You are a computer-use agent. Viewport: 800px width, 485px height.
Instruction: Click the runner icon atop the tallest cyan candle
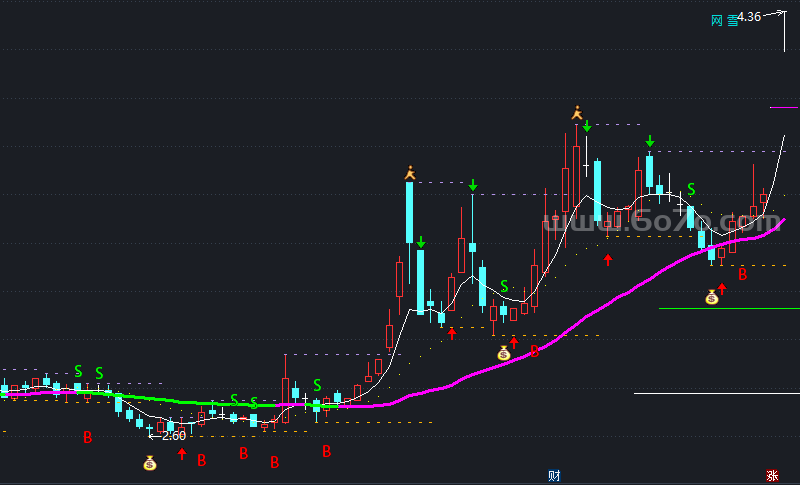click(x=410, y=173)
